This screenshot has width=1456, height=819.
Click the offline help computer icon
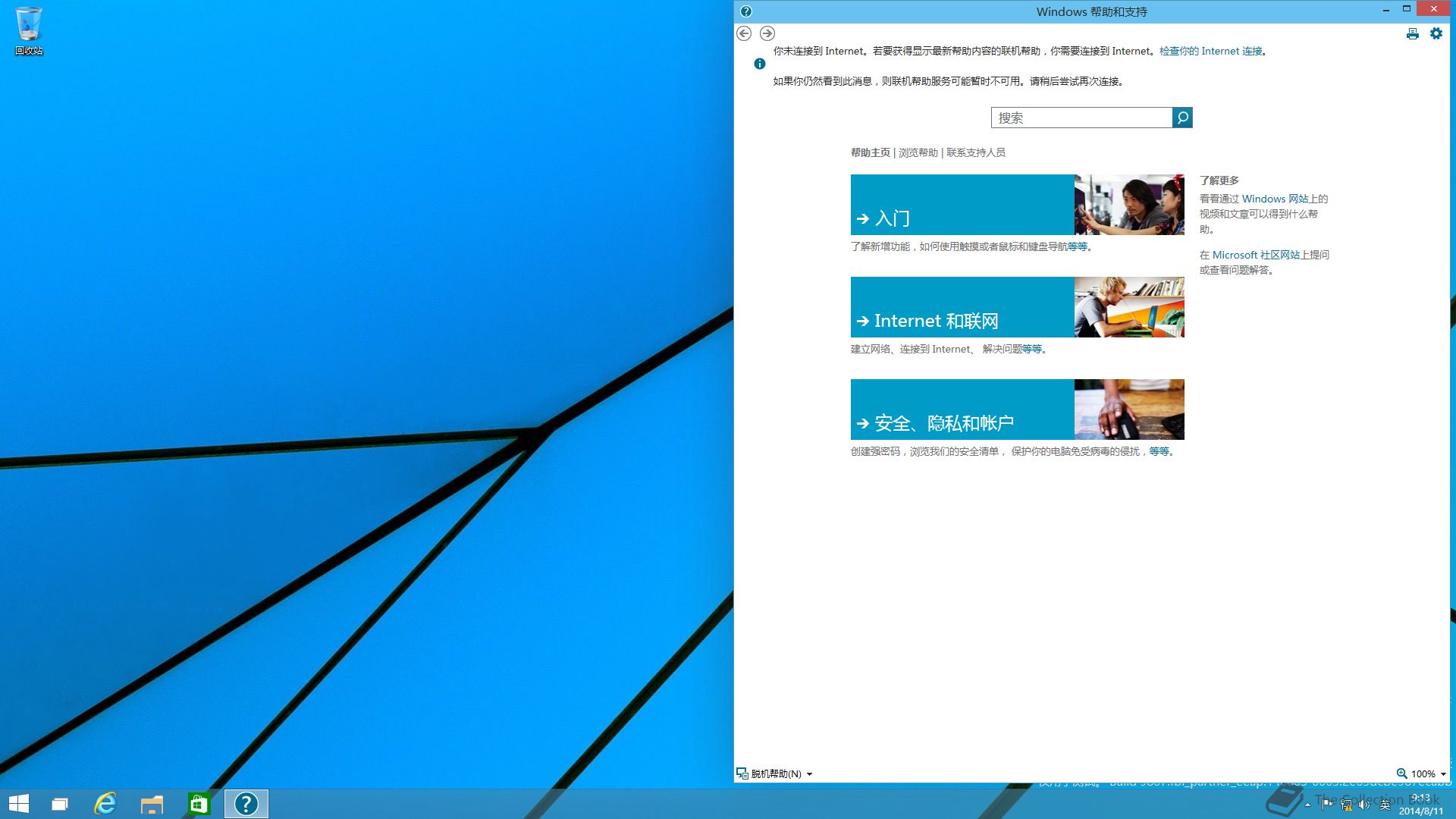pyautogui.click(x=742, y=773)
